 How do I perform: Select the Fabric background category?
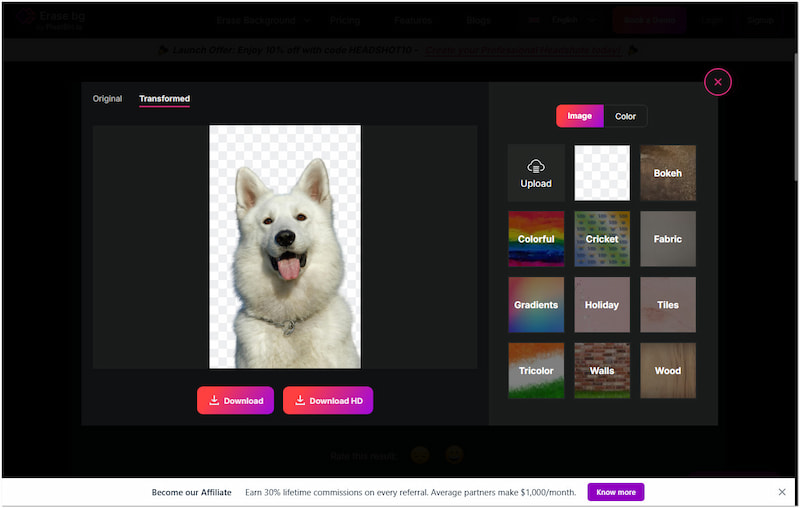click(668, 239)
